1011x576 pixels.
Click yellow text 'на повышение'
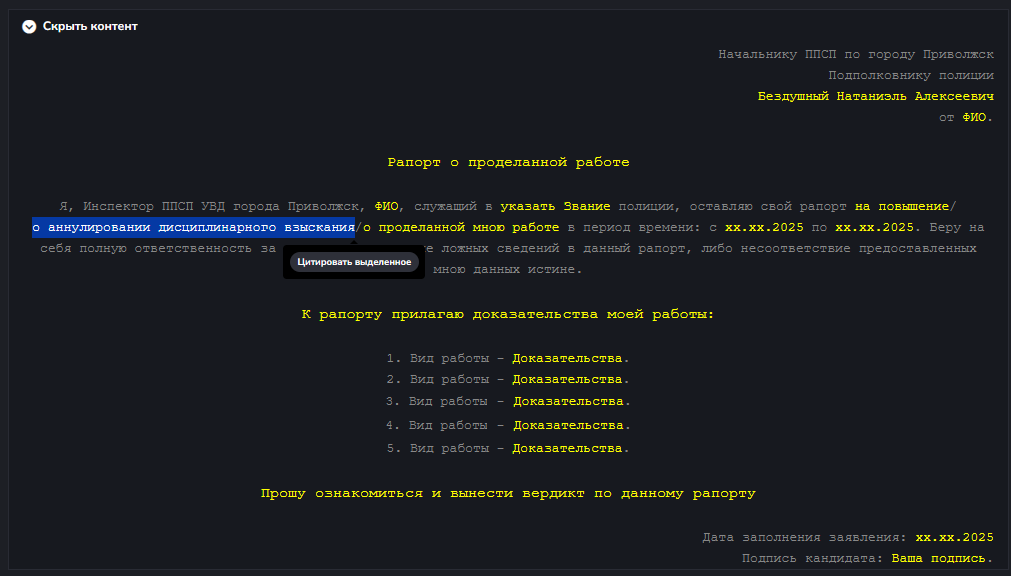tap(902, 206)
